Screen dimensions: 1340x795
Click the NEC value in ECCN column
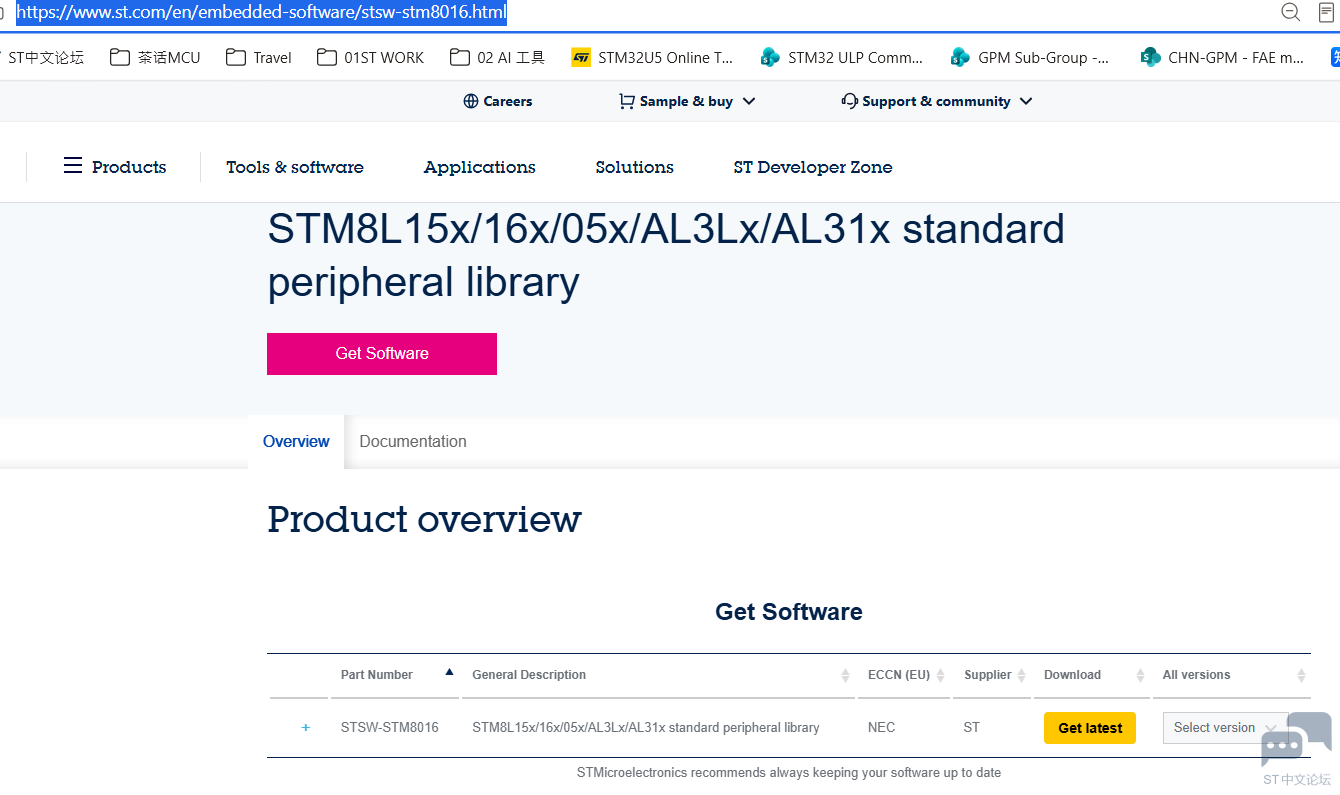(882, 728)
